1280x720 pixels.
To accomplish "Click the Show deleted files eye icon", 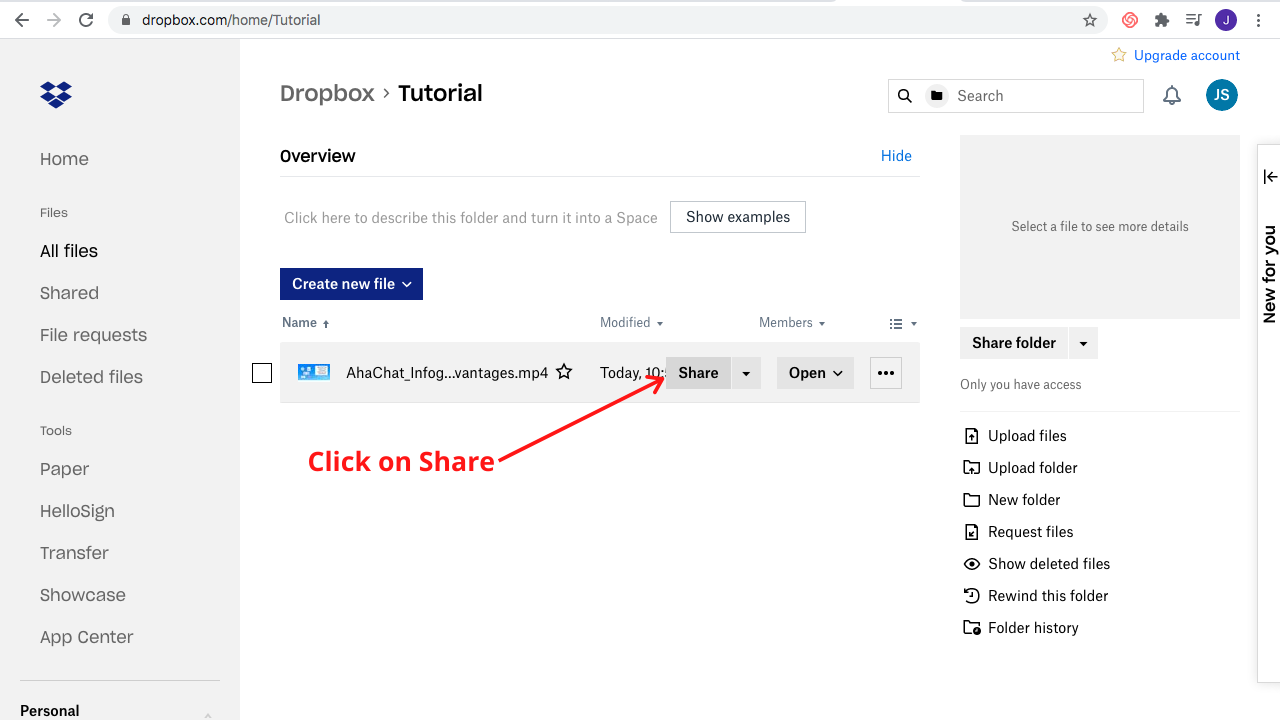I will point(972,564).
